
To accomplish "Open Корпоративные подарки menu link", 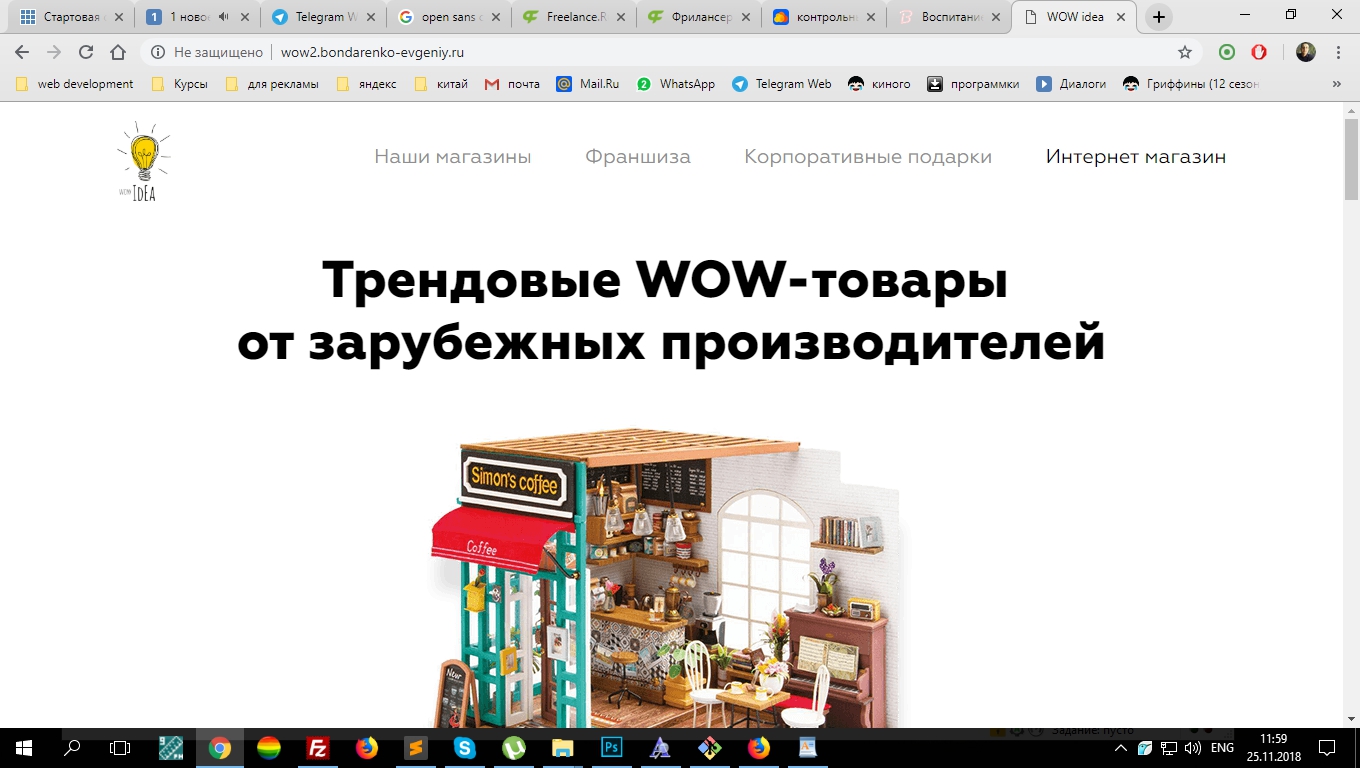I will (x=868, y=157).
